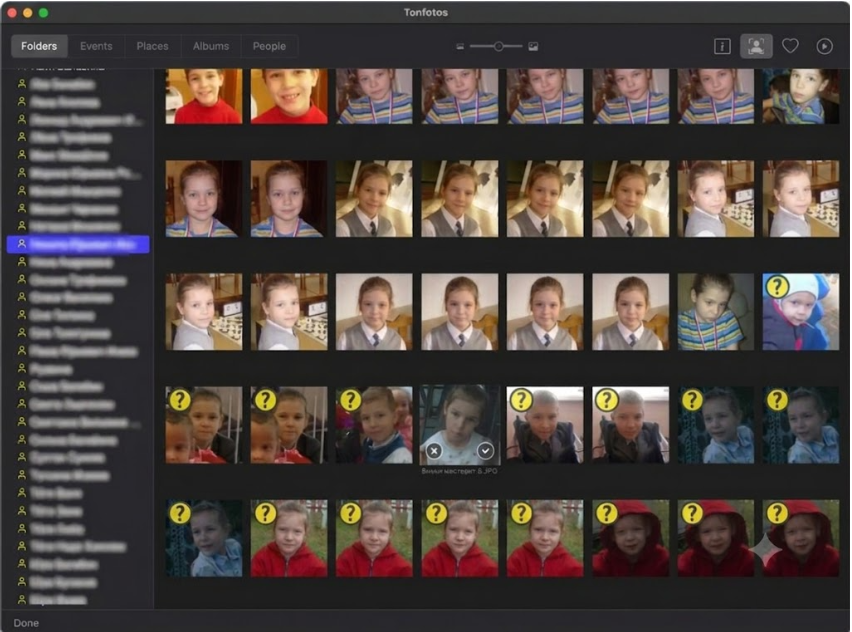Image resolution: width=852 pixels, height=632 pixels.
Task: Click the question badge on the white-hat toddler
Action: tap(777, 286)
